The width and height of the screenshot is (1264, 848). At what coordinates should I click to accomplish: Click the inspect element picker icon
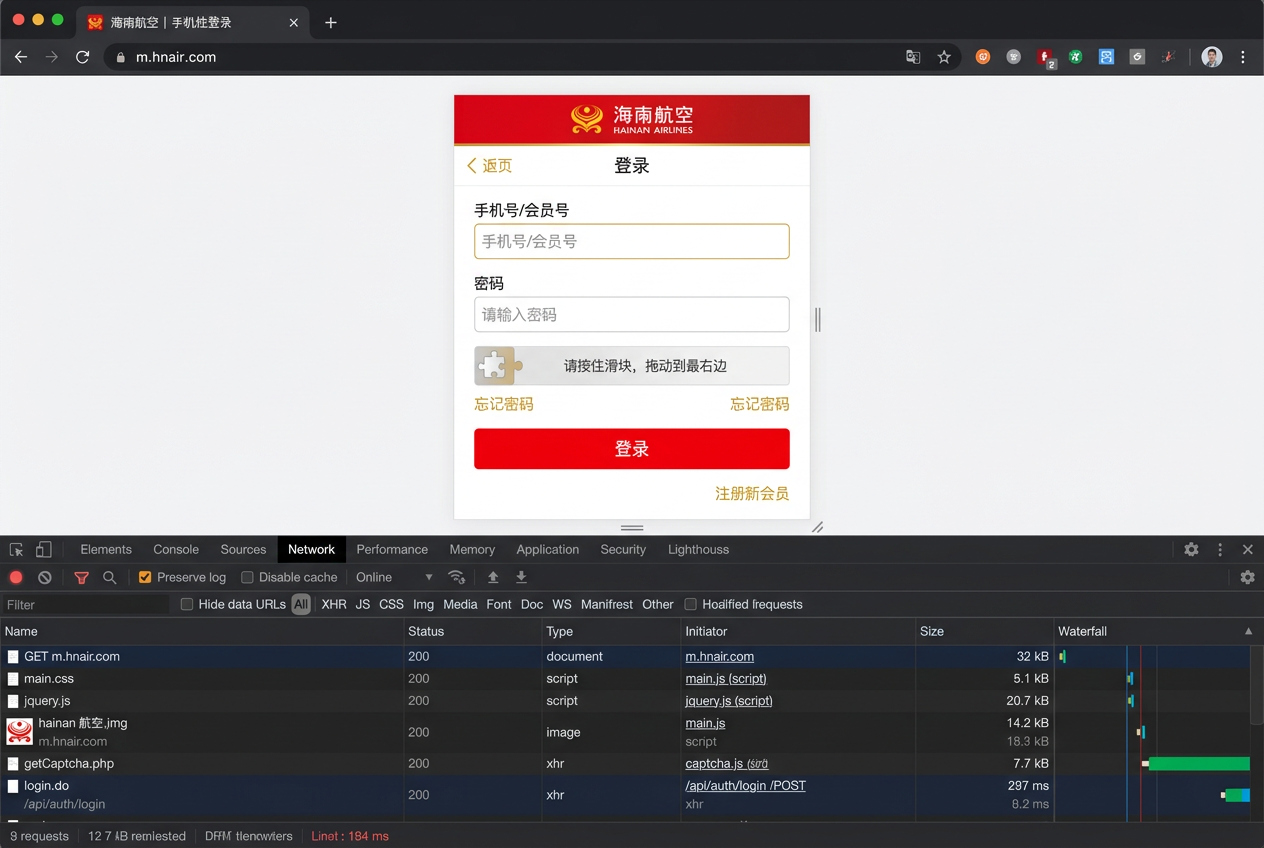pyautogui.click(x=16, y=550)
